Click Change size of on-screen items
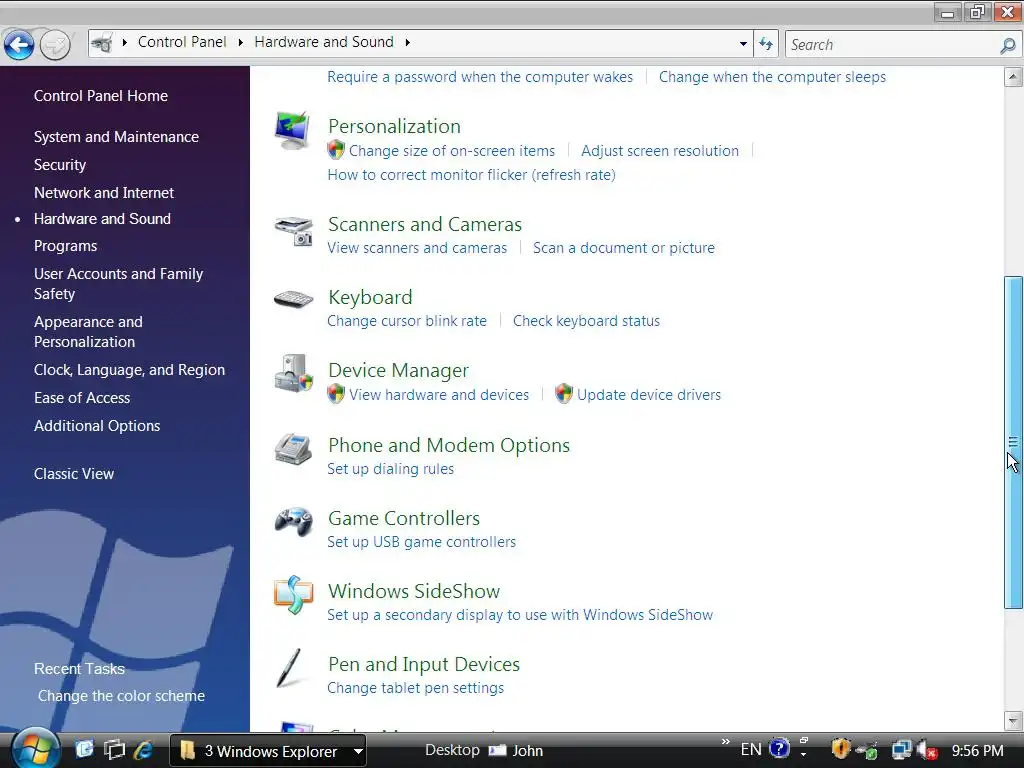 [451, 151]
